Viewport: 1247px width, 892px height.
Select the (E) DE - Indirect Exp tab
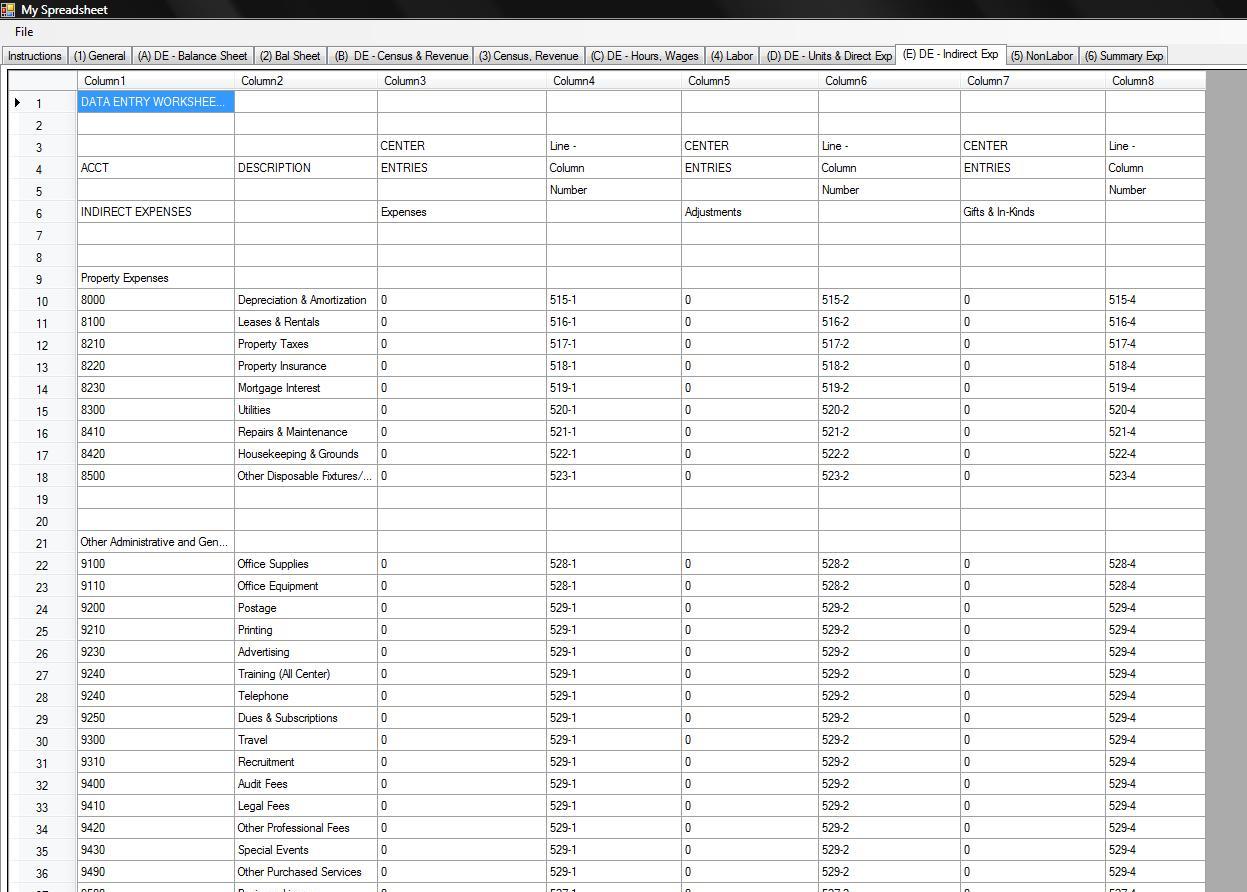click(x=951, y=54)
